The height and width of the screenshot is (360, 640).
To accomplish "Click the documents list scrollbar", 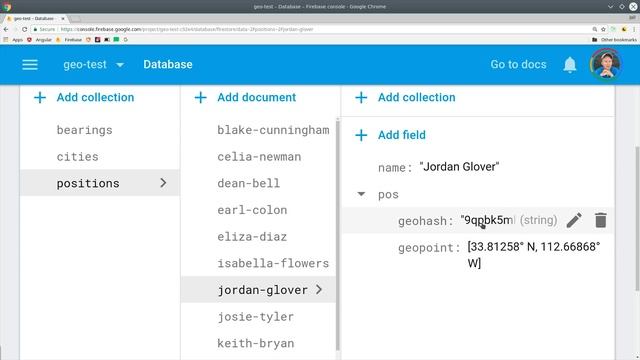I will pos(338,235).
